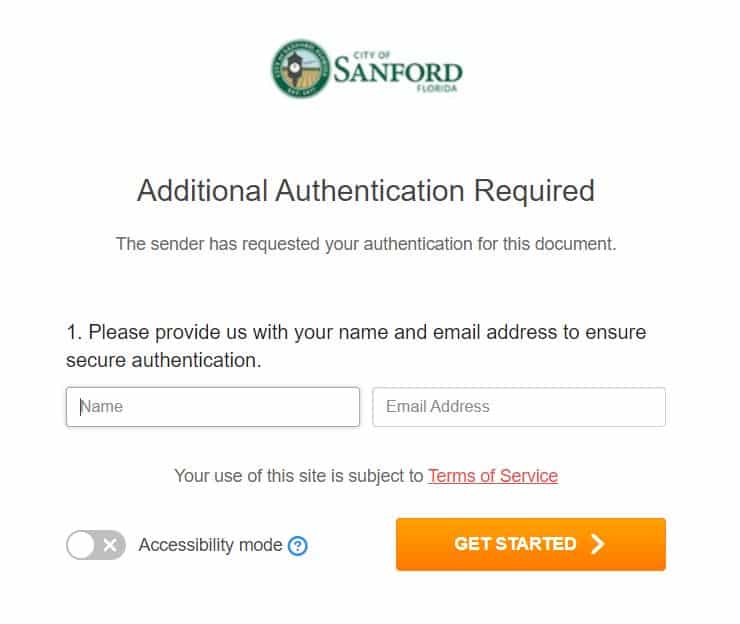
Task: Click the sender authentication request message
Action: 366,243
